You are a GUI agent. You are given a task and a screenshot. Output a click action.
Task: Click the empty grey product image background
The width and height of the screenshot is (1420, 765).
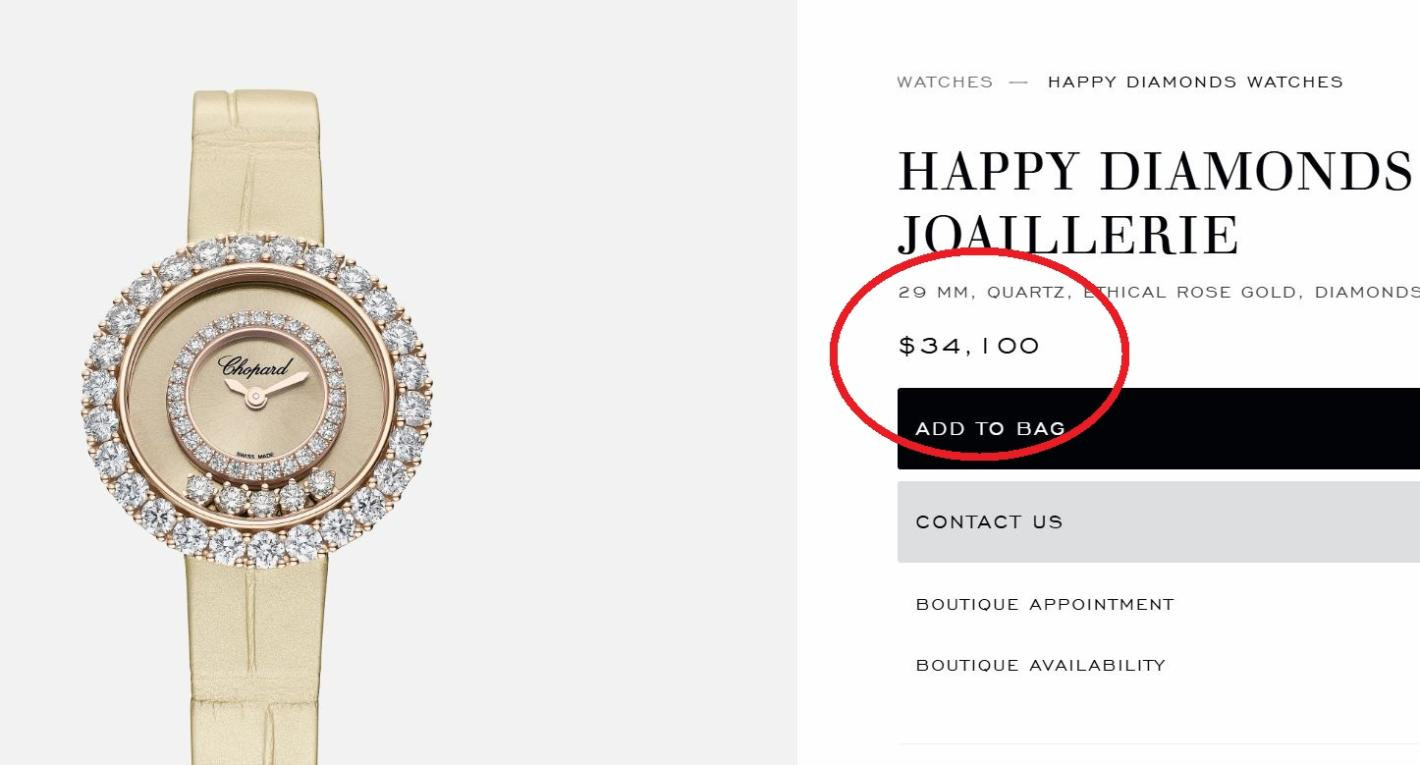[600, 400]
